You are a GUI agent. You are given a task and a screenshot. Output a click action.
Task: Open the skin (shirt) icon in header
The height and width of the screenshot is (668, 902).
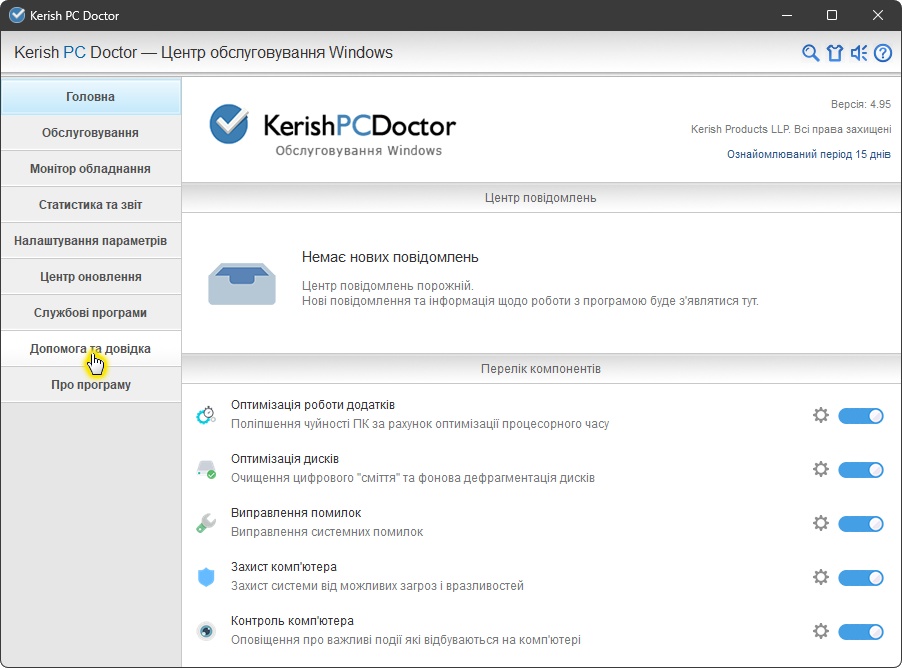tap(835, 53)
